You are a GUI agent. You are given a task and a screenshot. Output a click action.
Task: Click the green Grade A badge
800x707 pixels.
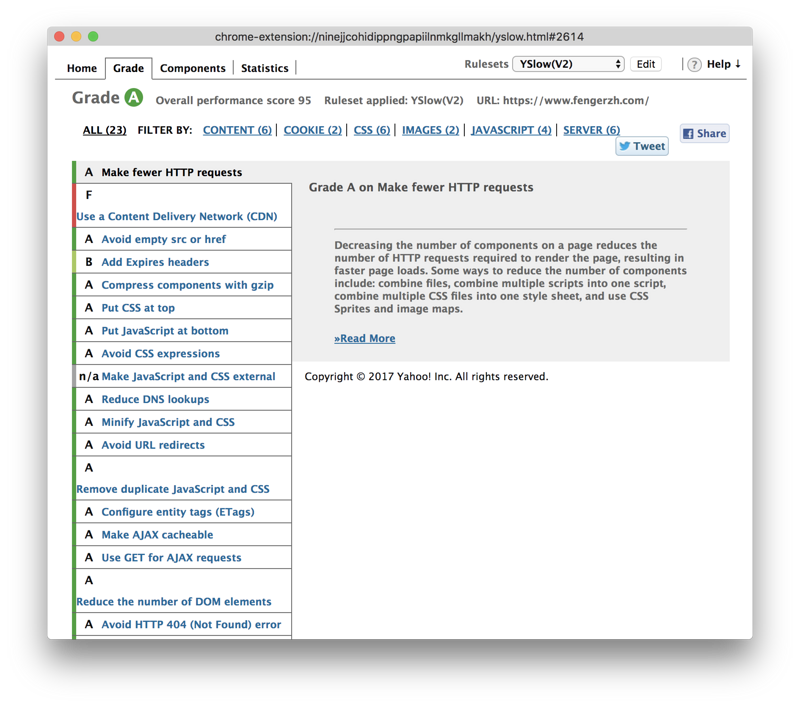click(134, 97)
